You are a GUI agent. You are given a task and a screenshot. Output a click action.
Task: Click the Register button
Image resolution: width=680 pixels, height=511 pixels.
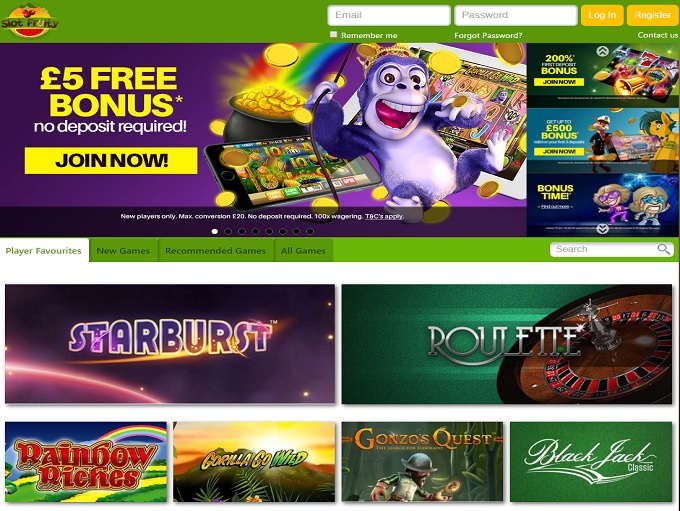pos(652,15)
